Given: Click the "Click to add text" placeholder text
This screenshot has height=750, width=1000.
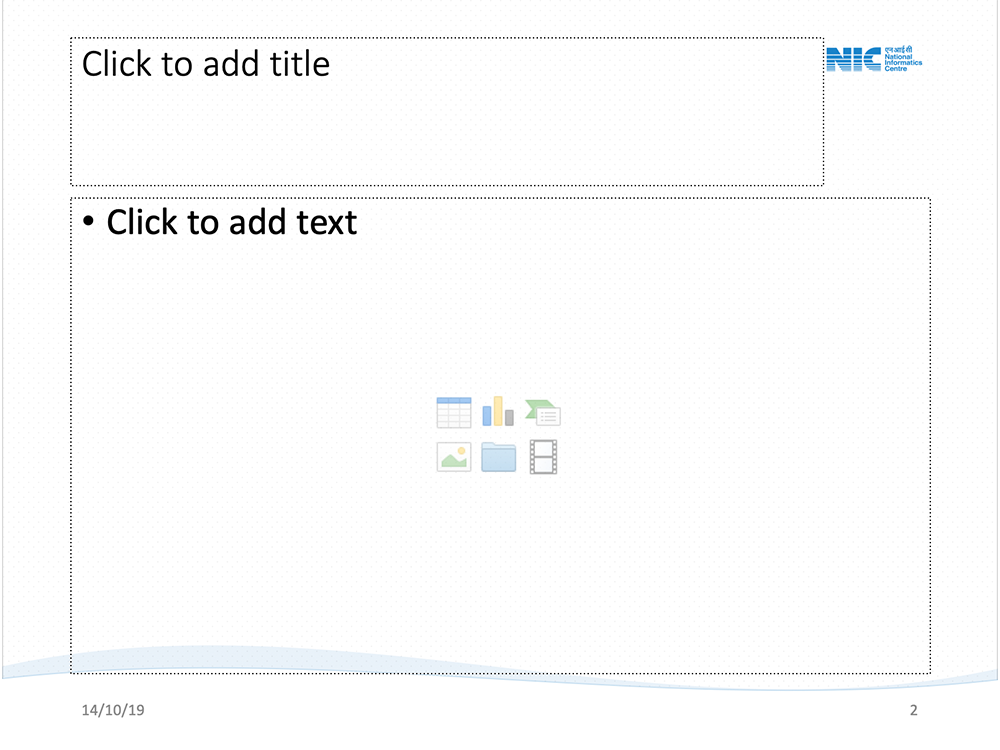Looking at the screenshot, I should point(231,222).
